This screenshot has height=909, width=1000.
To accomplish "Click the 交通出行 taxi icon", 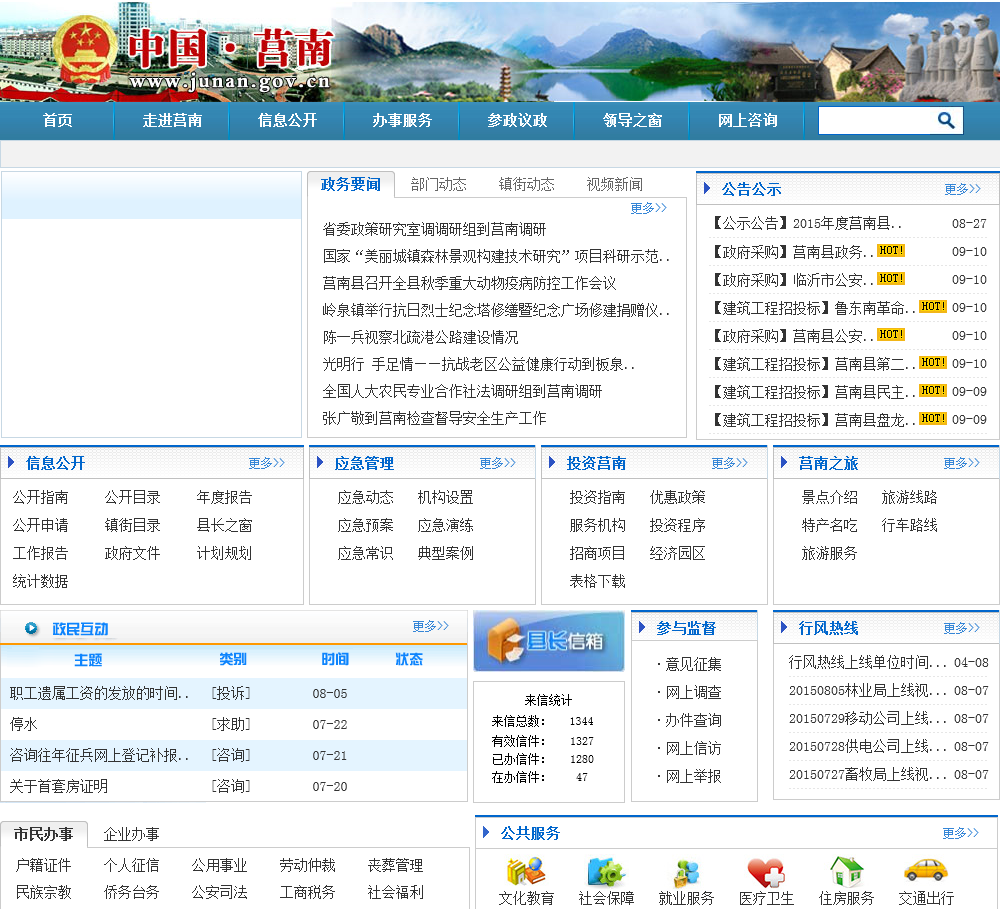I will pyautogui.click(x=925, y=871).
